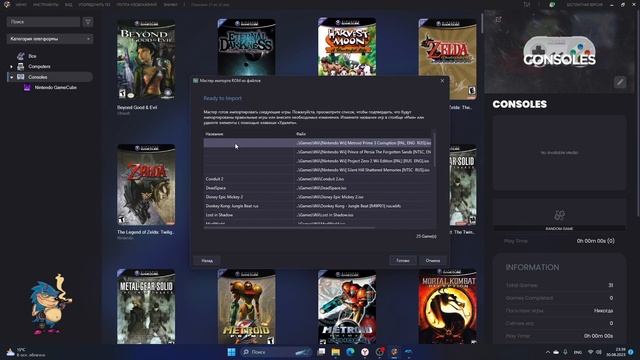
Task: Click the cloud icon in system tray
Action: tap(556, 352)
